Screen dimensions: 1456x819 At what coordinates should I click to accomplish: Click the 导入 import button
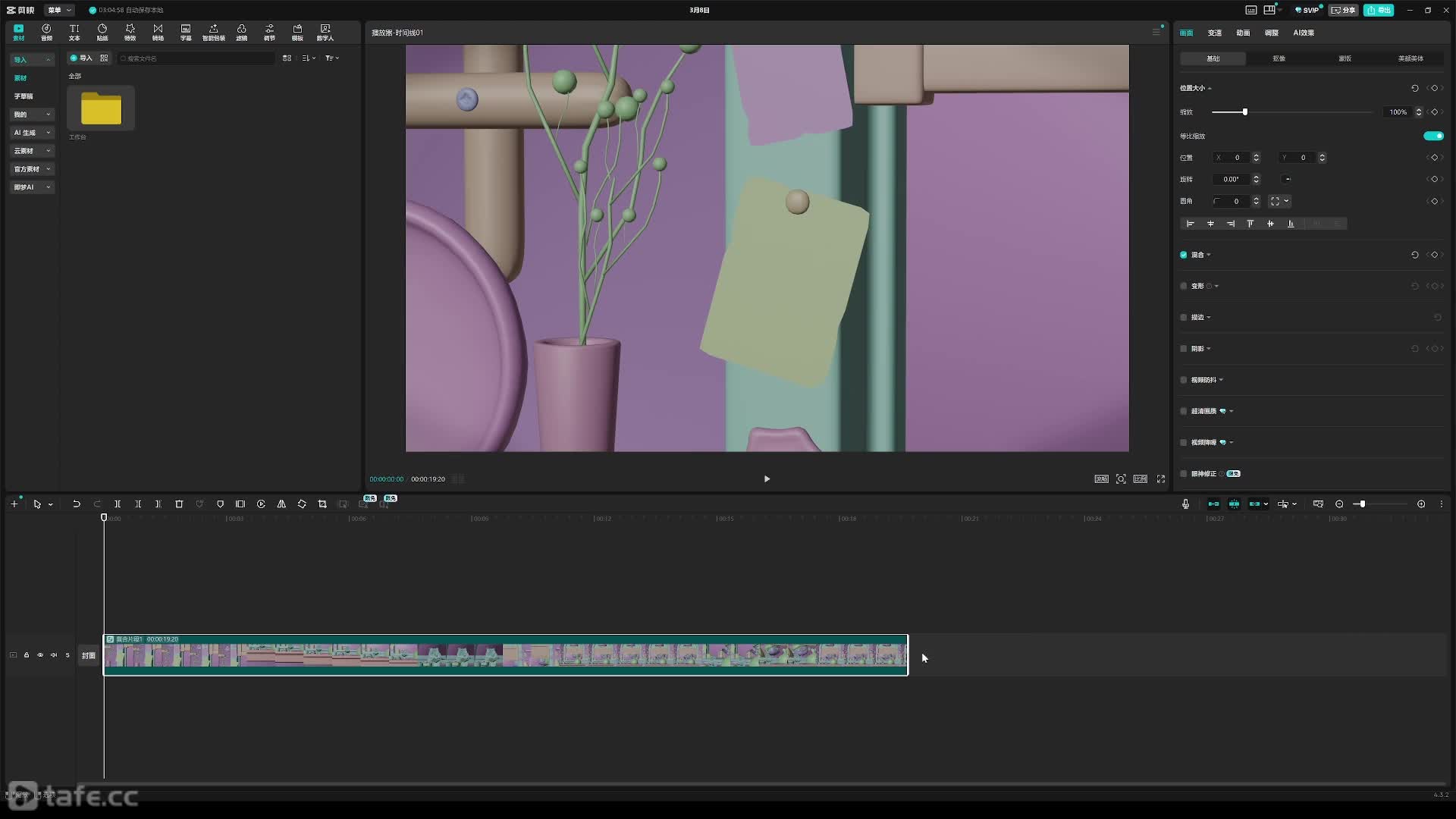81,58
